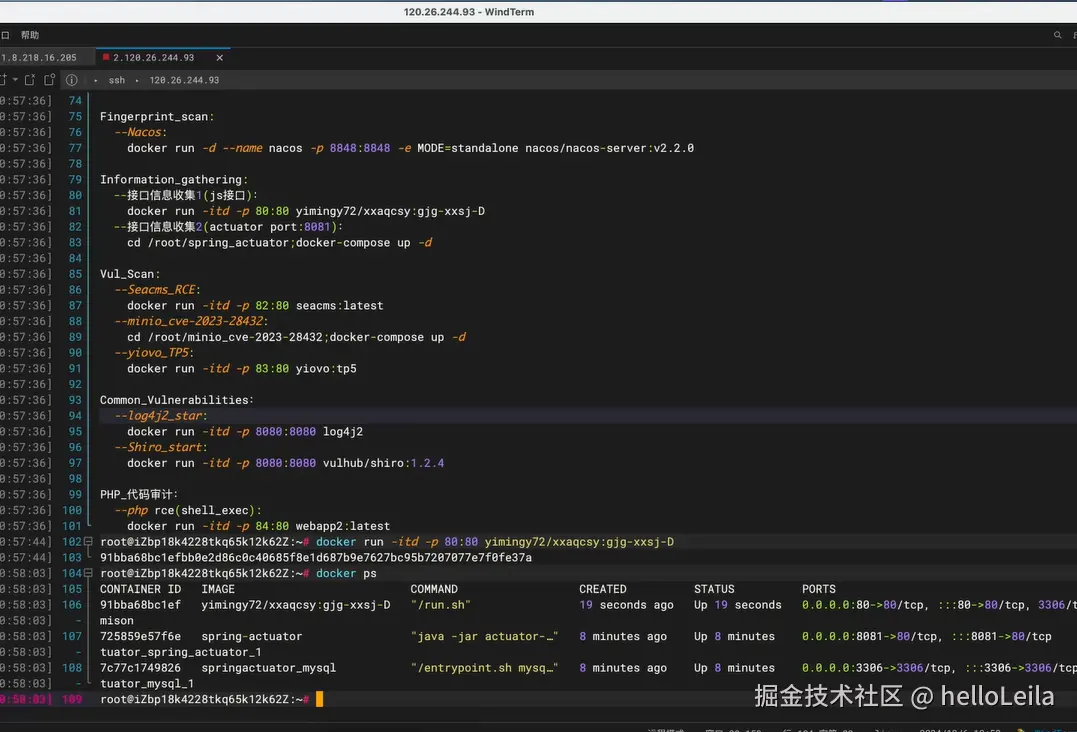Click the chevron between ssh and the IP address
The image size is (1077, 732).
point(137,80)
